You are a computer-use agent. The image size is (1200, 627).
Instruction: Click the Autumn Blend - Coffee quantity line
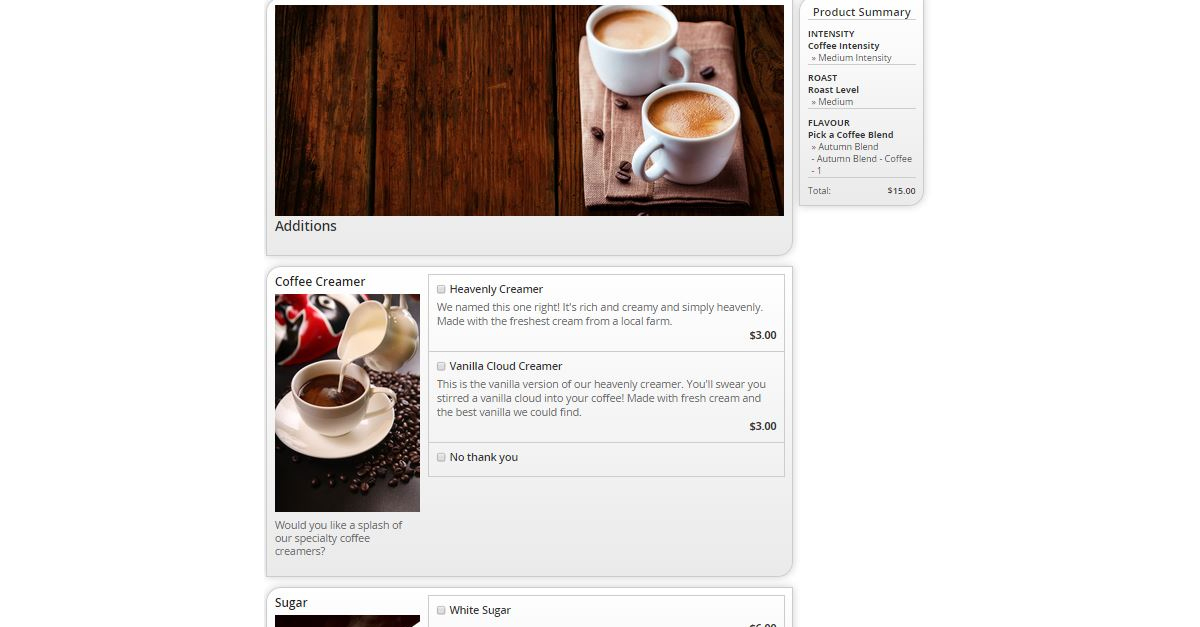pyautogui.click(x=861, y=164)
